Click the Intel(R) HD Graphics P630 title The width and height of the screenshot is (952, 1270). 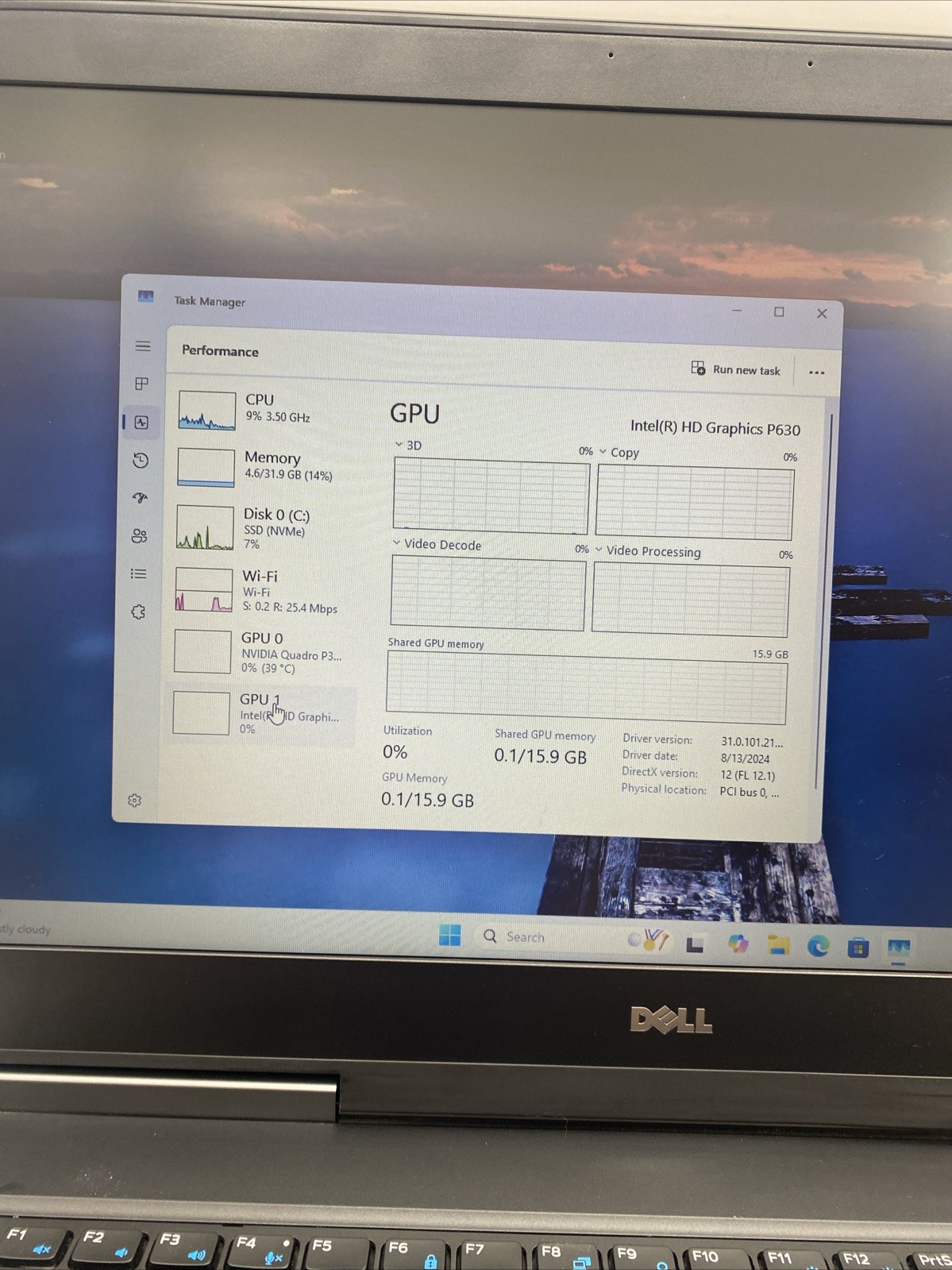715,428
